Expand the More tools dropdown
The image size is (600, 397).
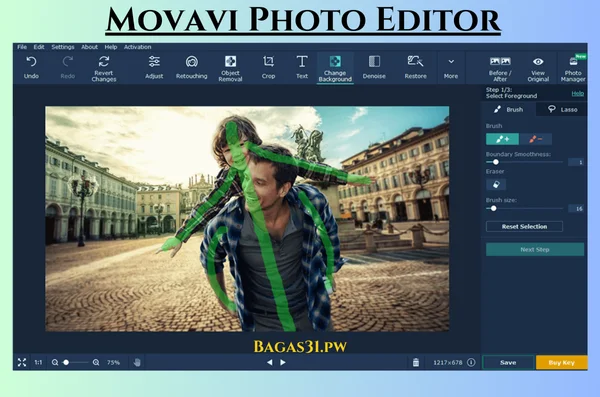coord(451,67)
